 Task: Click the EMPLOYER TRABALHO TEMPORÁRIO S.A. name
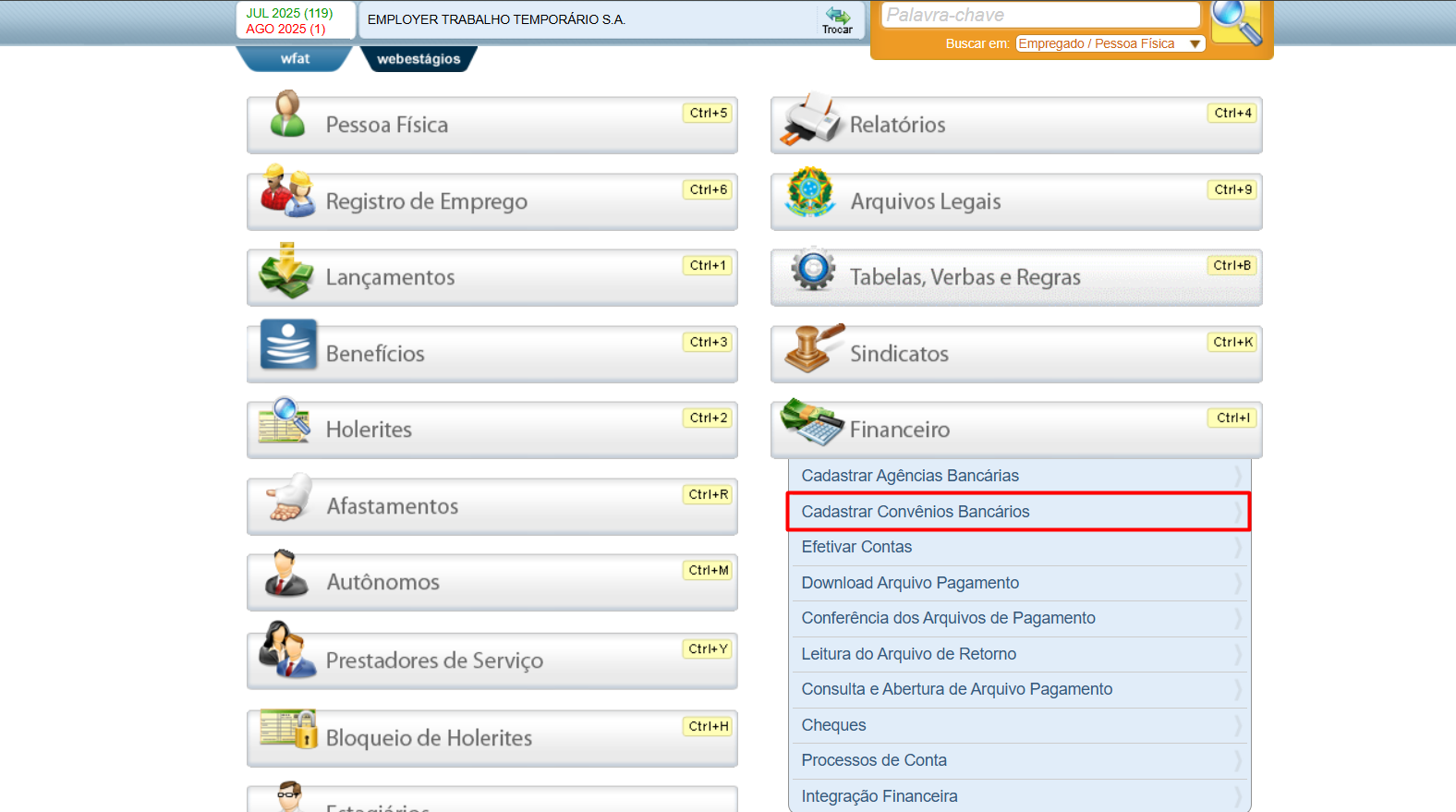[496, 19]
